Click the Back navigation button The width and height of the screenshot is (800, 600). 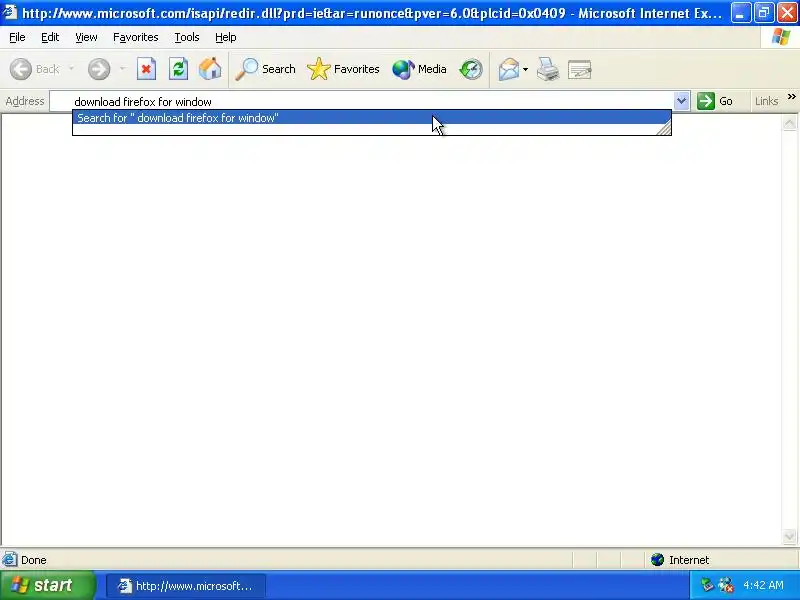pos(35,69)
